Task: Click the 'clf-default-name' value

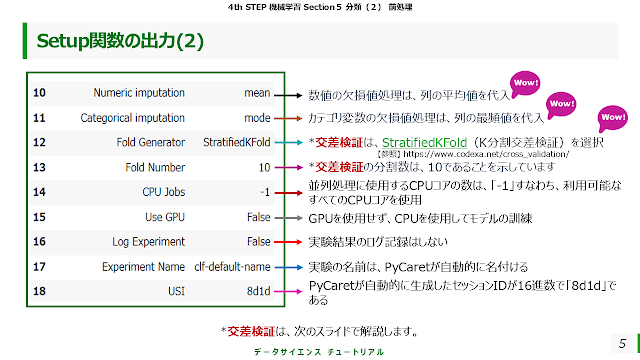Action: coord(232,267)
